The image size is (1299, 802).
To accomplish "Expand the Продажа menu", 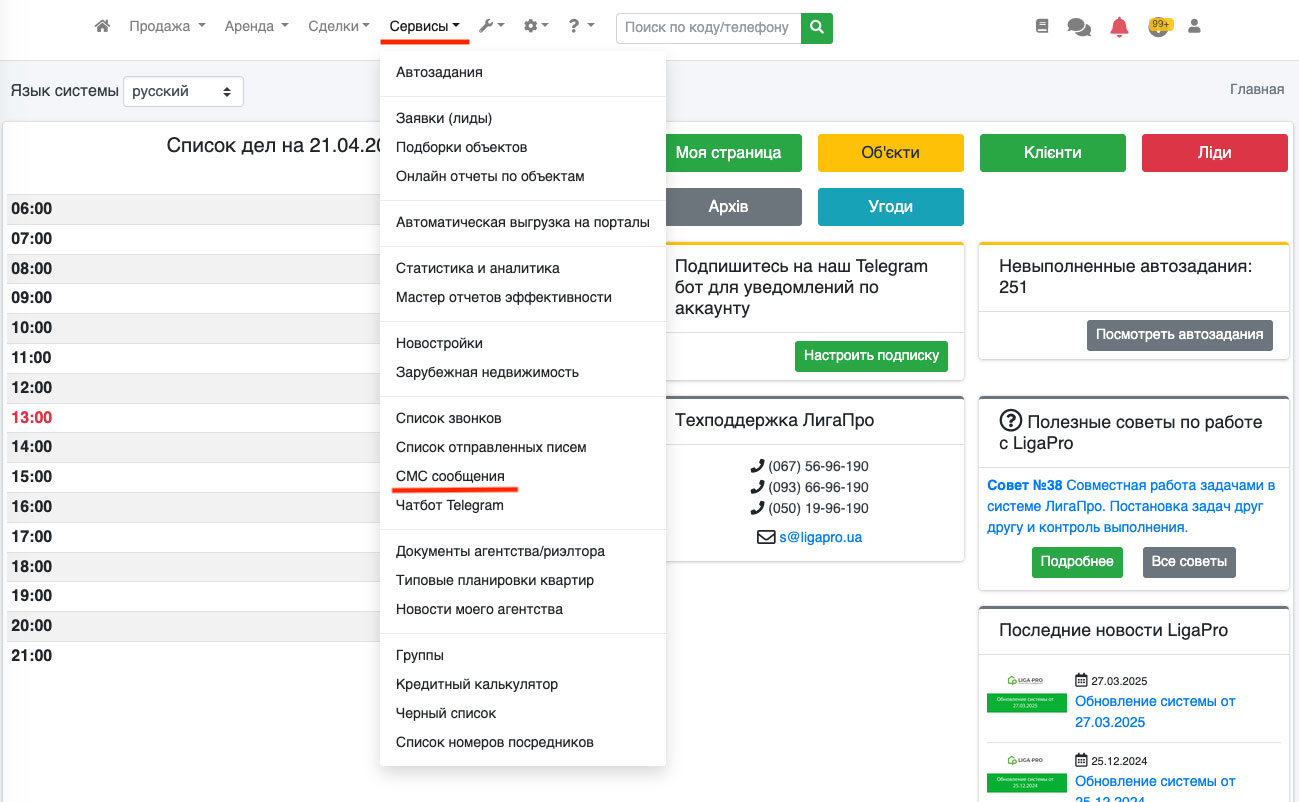I will coord(167,27).
